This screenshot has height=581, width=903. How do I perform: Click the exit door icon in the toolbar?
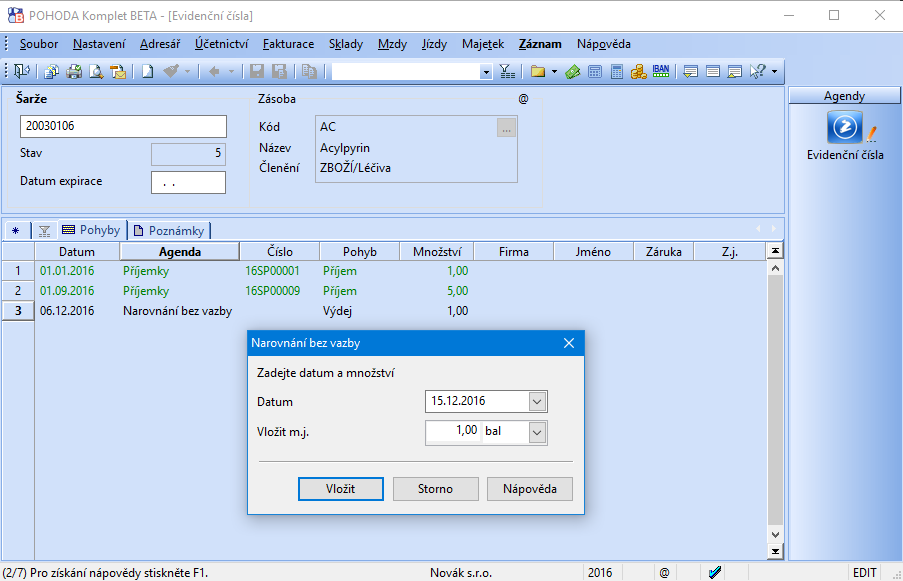coord(21,71)
